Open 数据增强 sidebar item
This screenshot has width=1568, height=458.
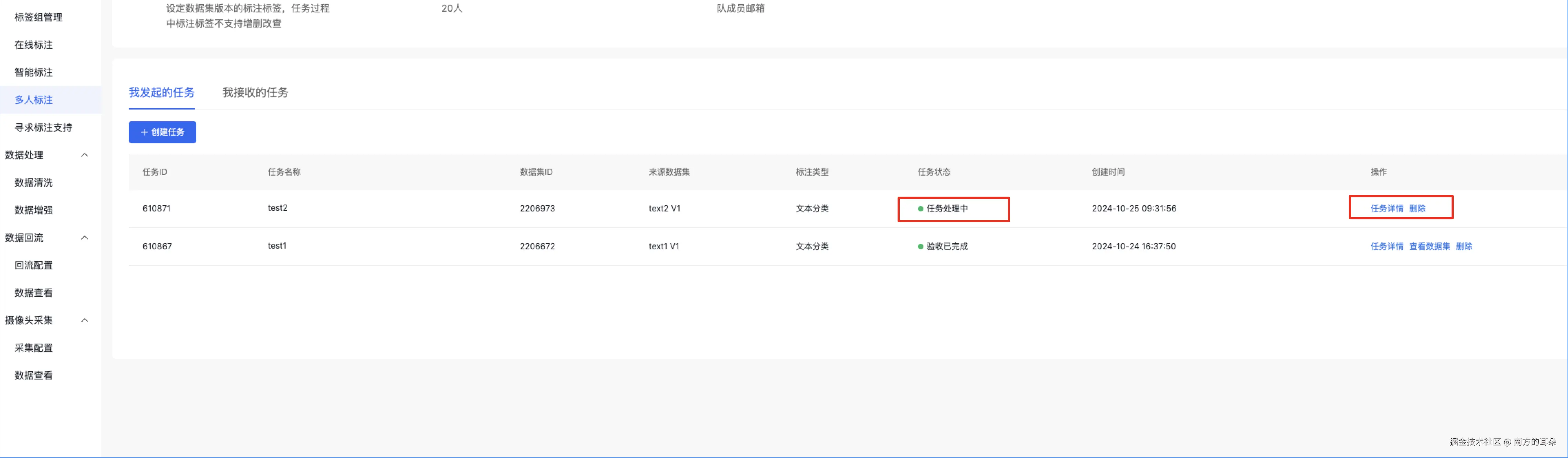(33, 210)
